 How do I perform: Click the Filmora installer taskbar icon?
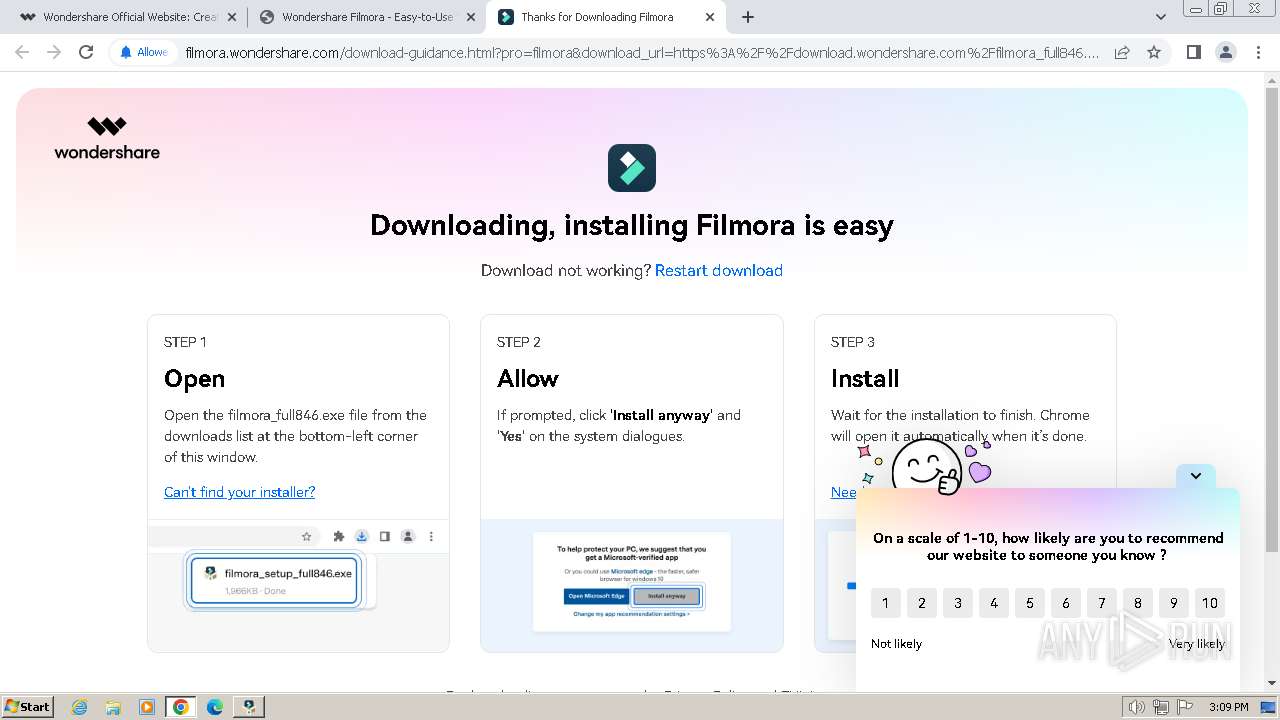coord(249,707)
